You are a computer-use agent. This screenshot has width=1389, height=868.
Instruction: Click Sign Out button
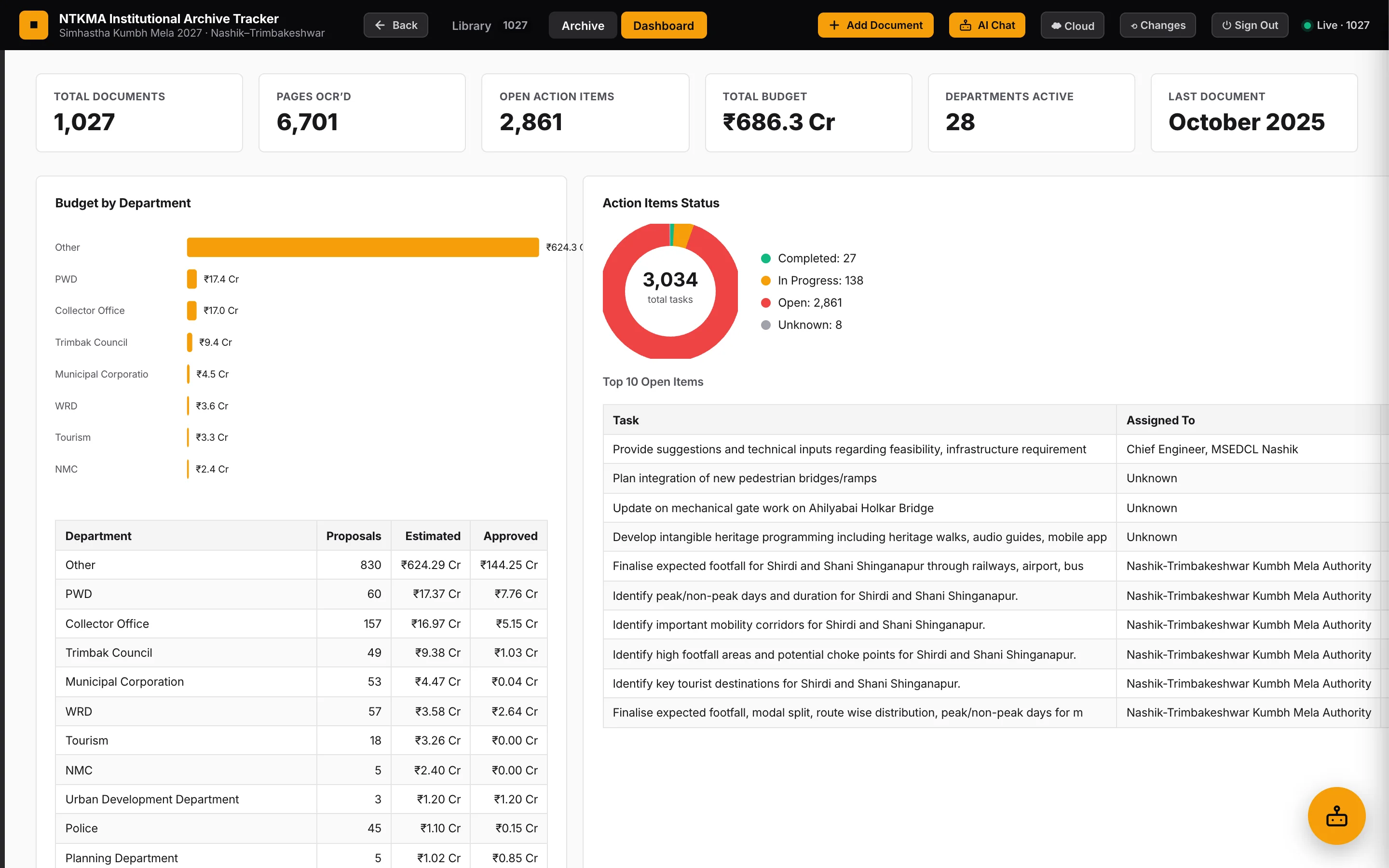(1250, 25)
